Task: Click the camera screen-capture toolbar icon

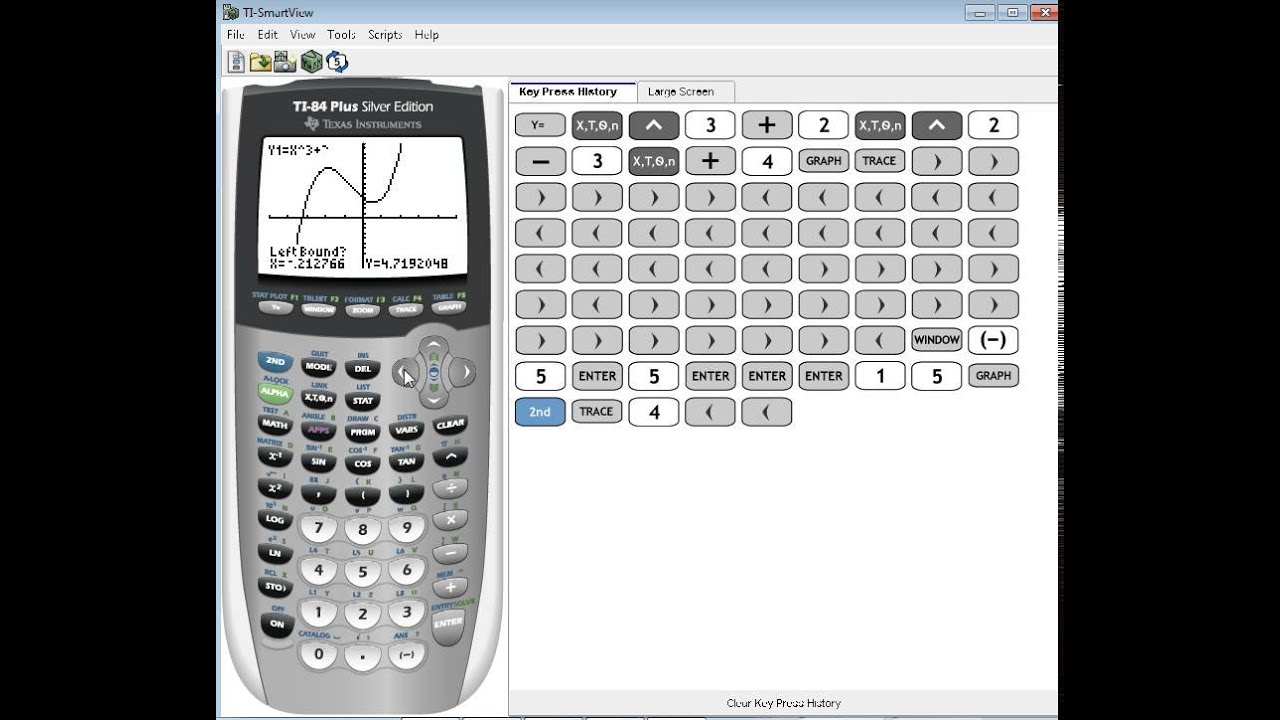Action: (x=285, y=62)
